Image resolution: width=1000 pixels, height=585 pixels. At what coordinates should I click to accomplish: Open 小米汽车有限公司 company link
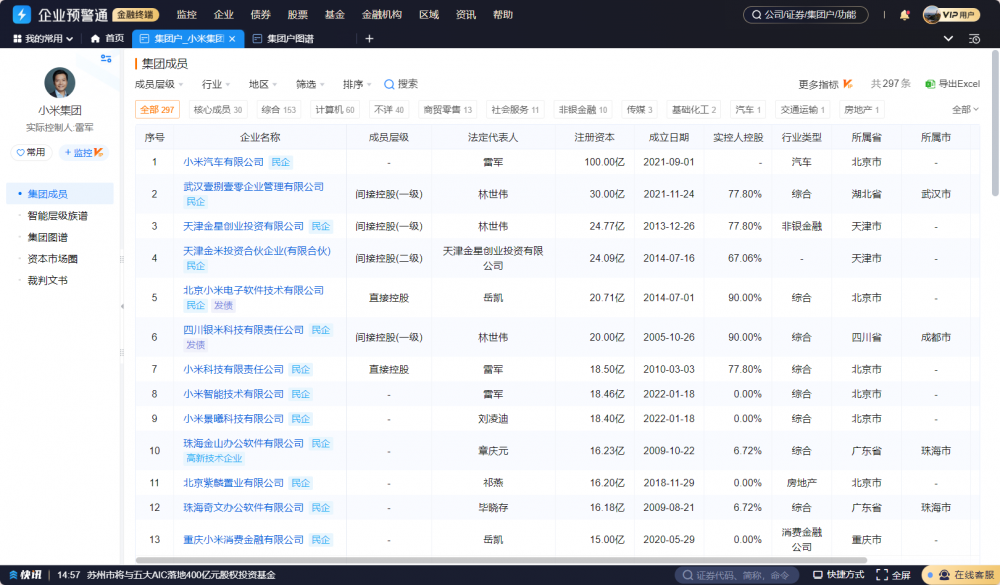click(x=223, y=162)
